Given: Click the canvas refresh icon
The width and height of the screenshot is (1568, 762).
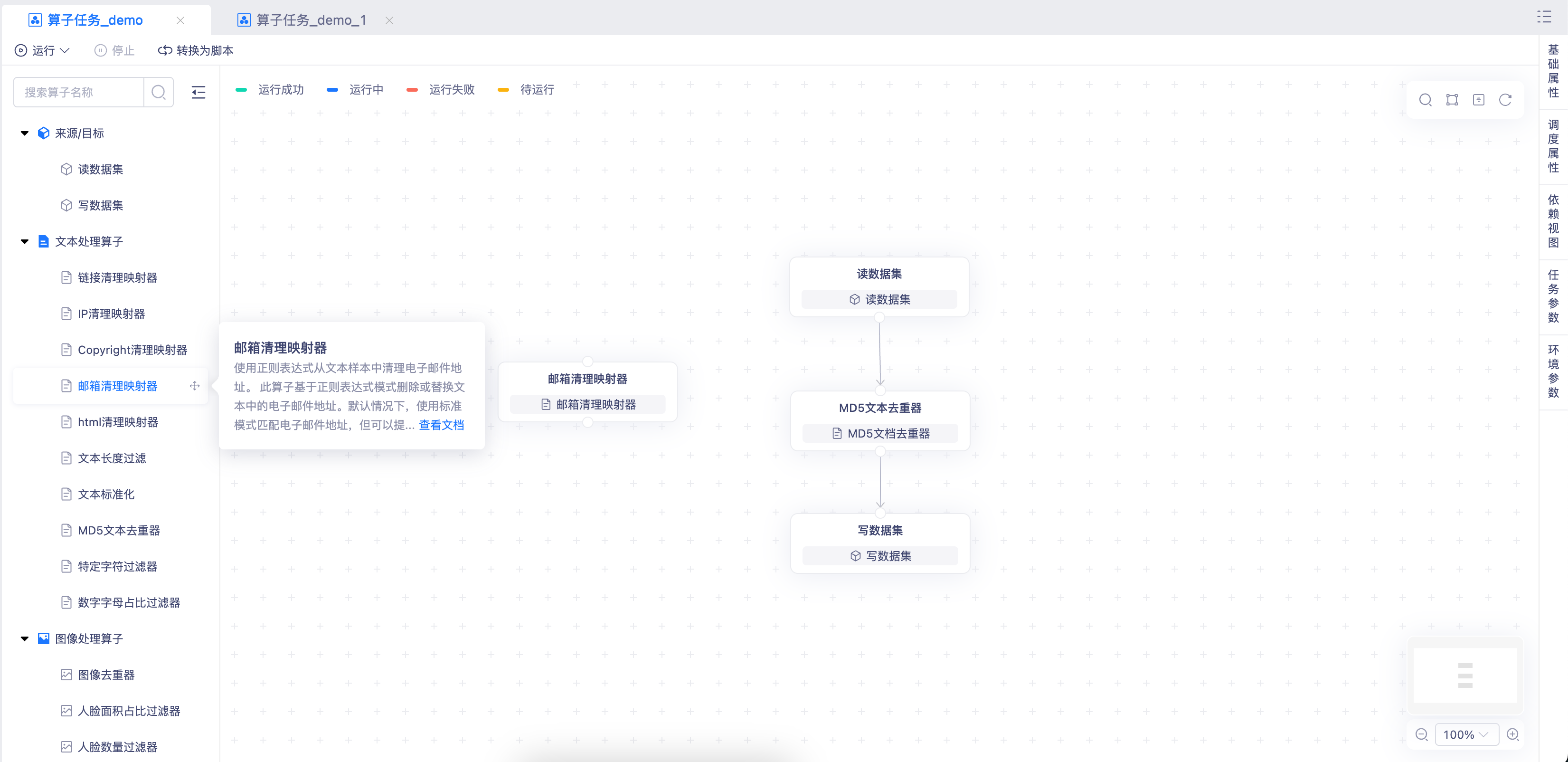Looking at the screenshot, I should click(1505, 100).
